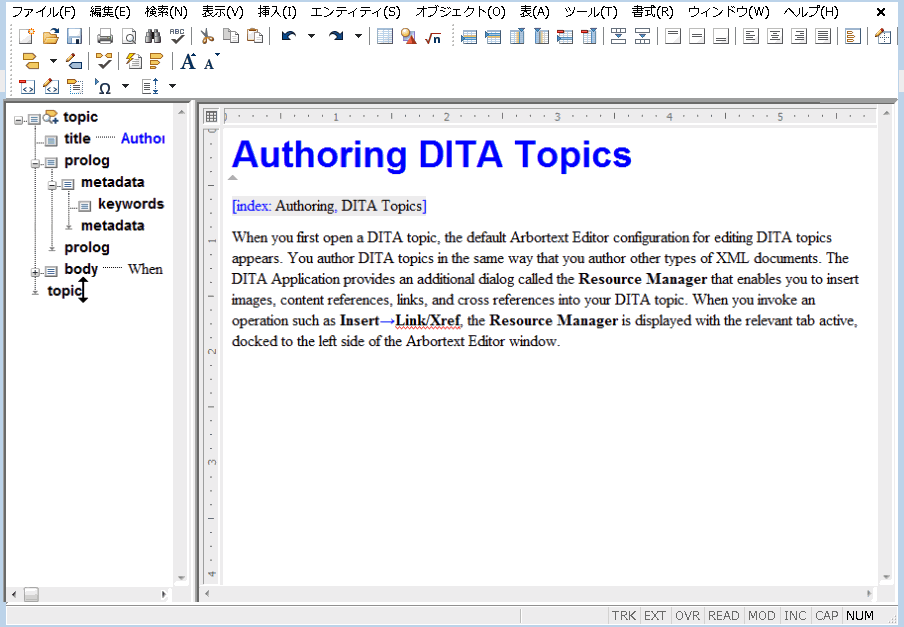Expand the body tree node
This screenshot has height=627, width=904.
pos(35,272)
